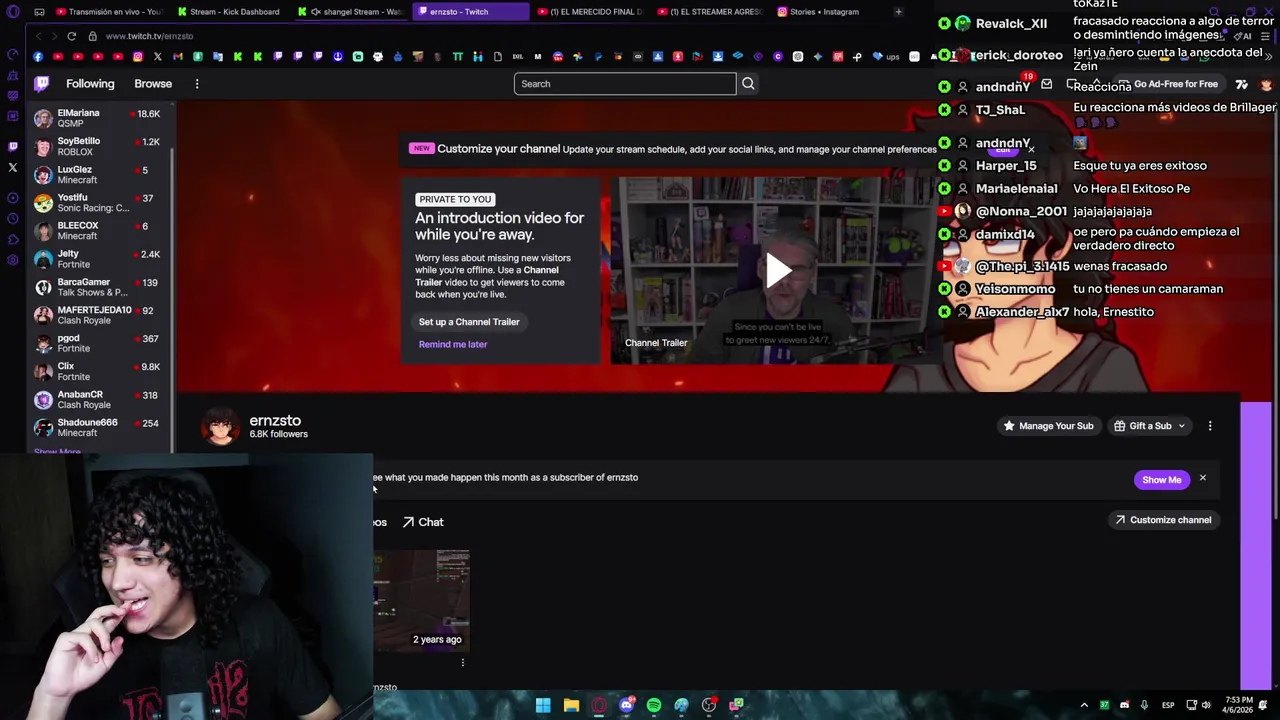Open the Chat tab link
The width and height of the screenshot is (1280, 720).
(x=423, y=522)
